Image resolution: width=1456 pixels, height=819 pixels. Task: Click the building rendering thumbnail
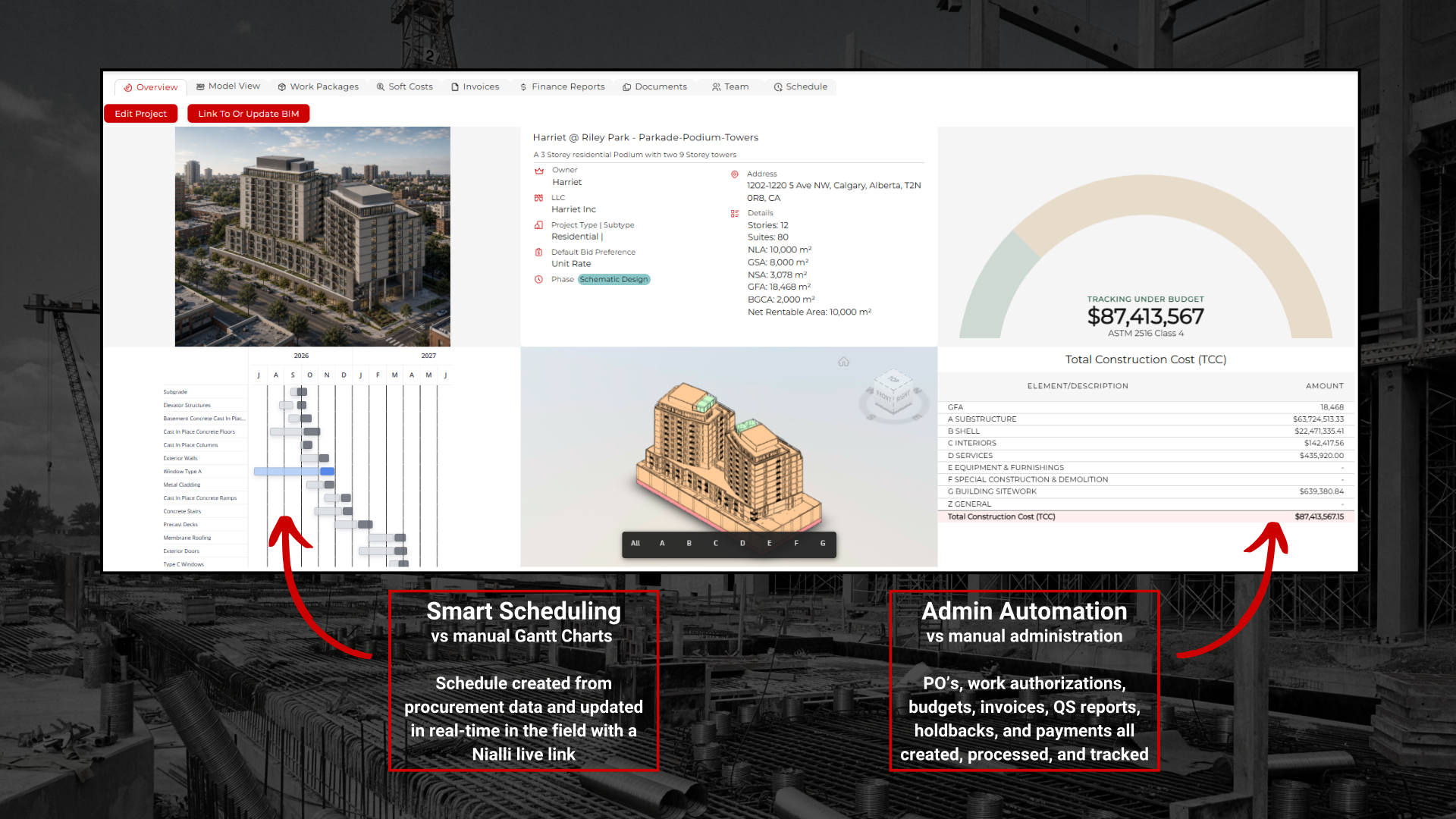(312, 237)
